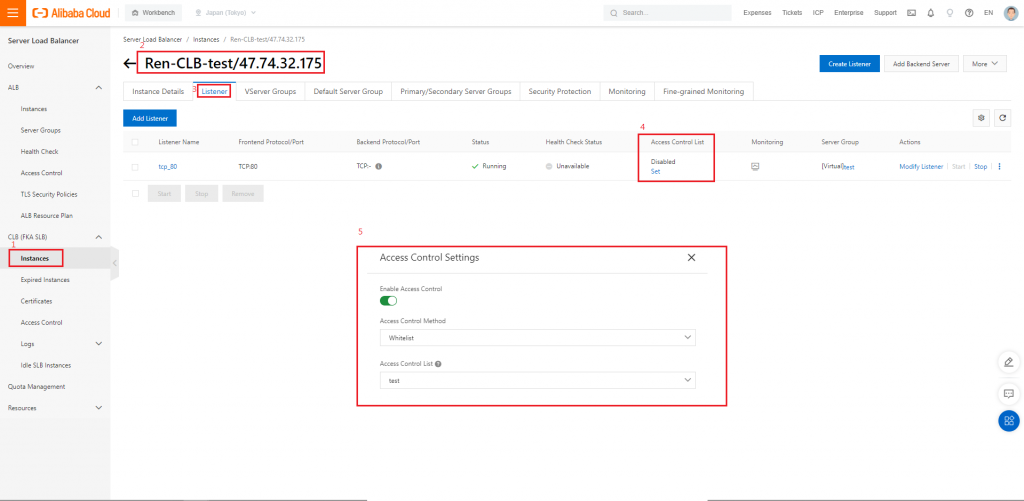Close the Access Control Settings dialog

click(x=692, y=257)
